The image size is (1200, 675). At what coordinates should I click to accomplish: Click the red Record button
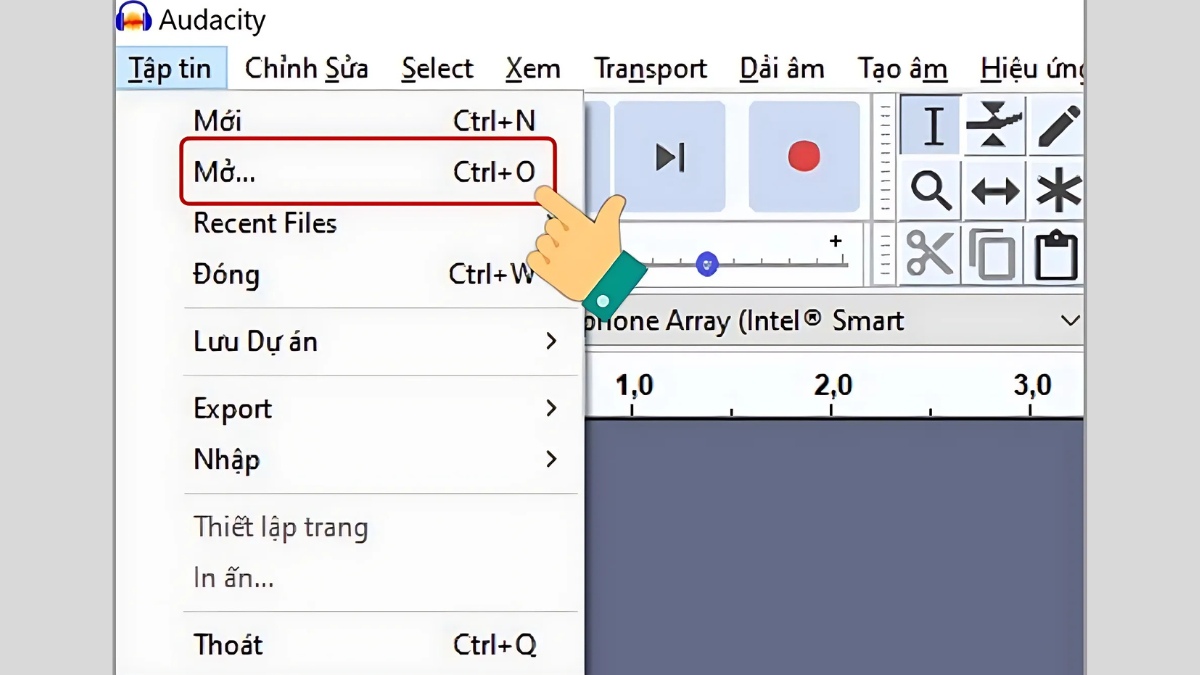(x=804, y=156)
